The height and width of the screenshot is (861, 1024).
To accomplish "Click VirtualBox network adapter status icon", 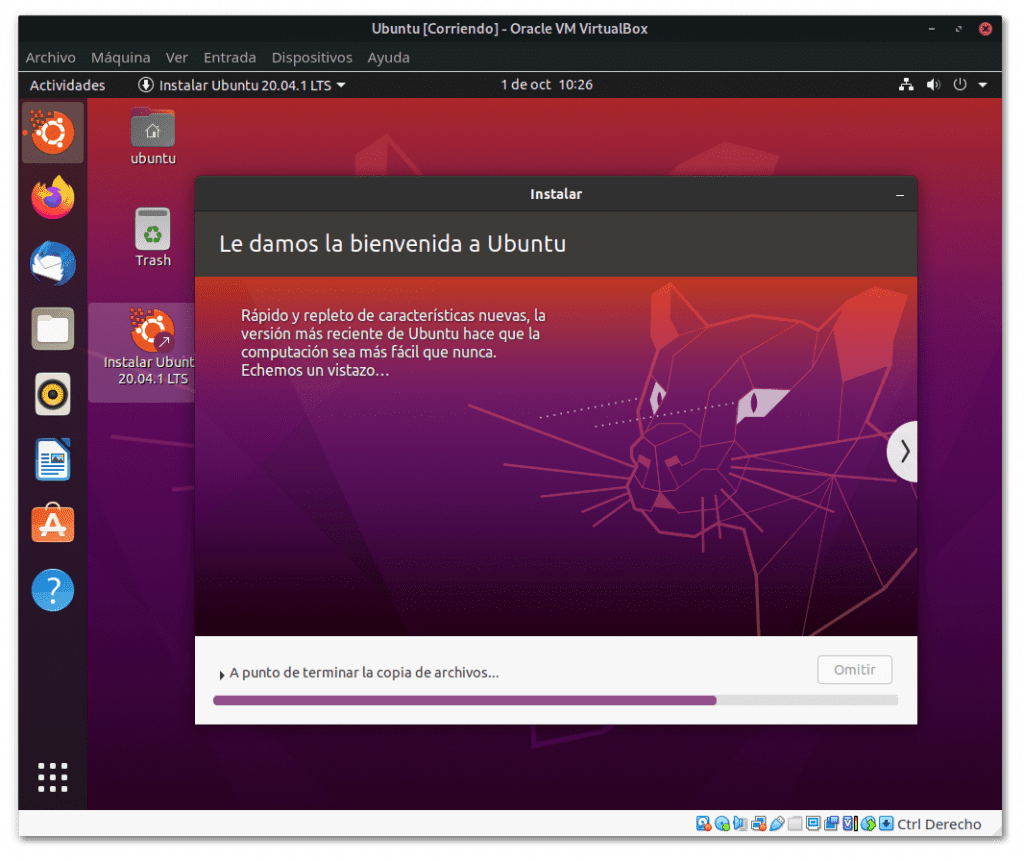I will coord(758,824).
